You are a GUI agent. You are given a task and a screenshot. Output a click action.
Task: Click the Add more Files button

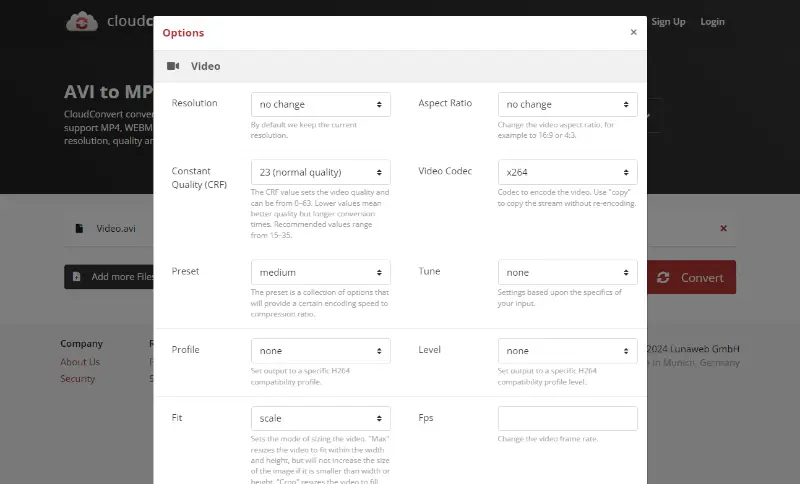109,276
